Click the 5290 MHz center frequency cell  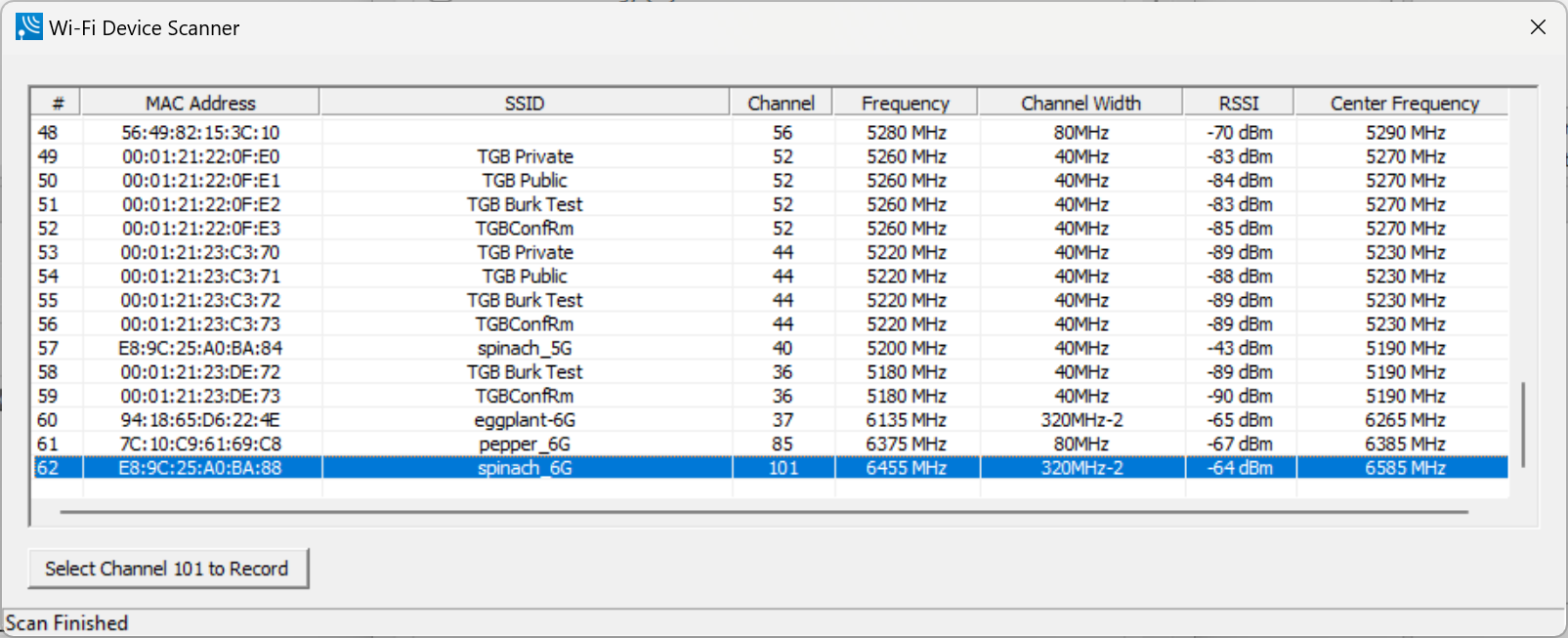[x=1405, y=132]
